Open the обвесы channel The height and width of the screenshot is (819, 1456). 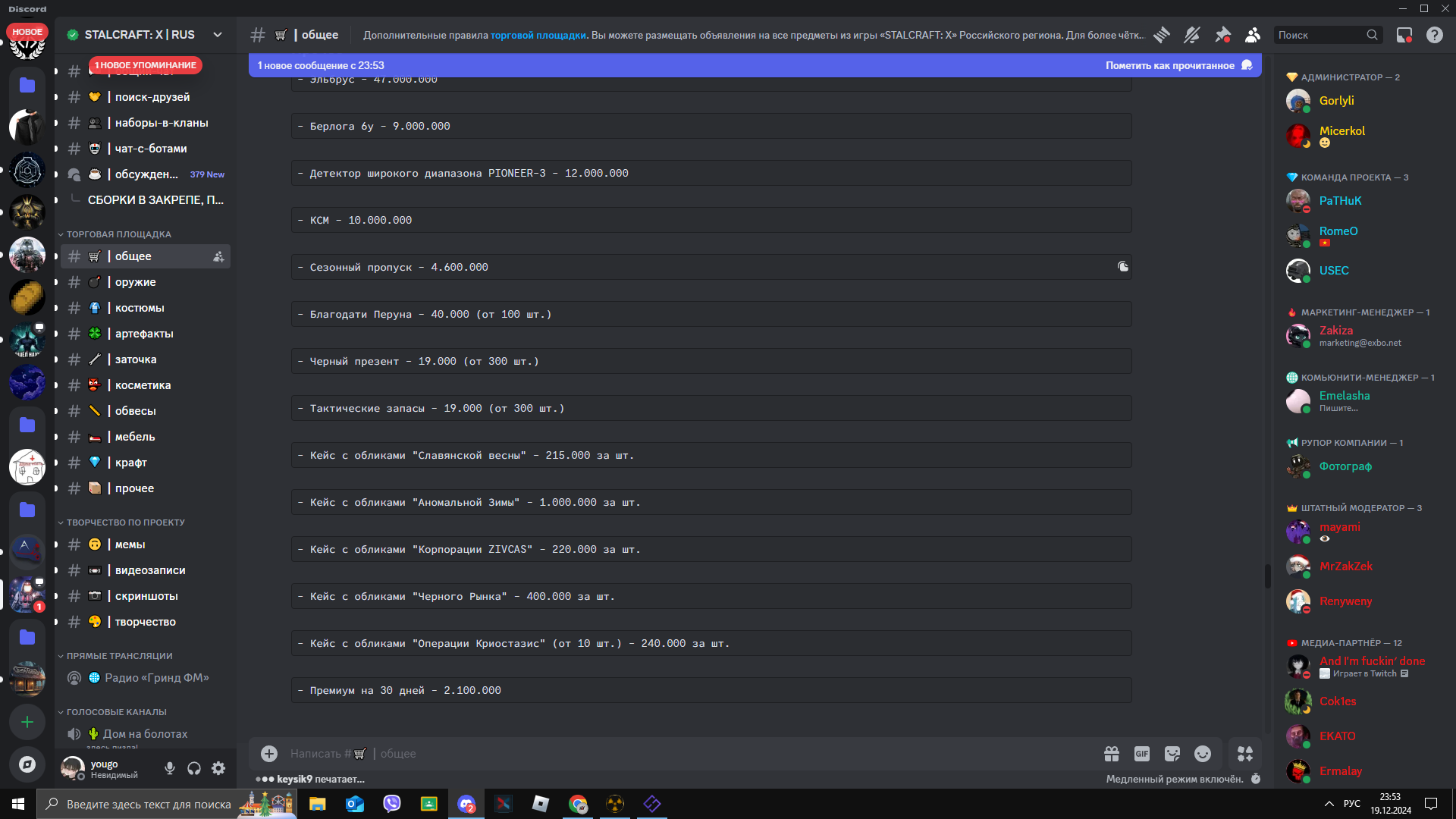point(146,411)
